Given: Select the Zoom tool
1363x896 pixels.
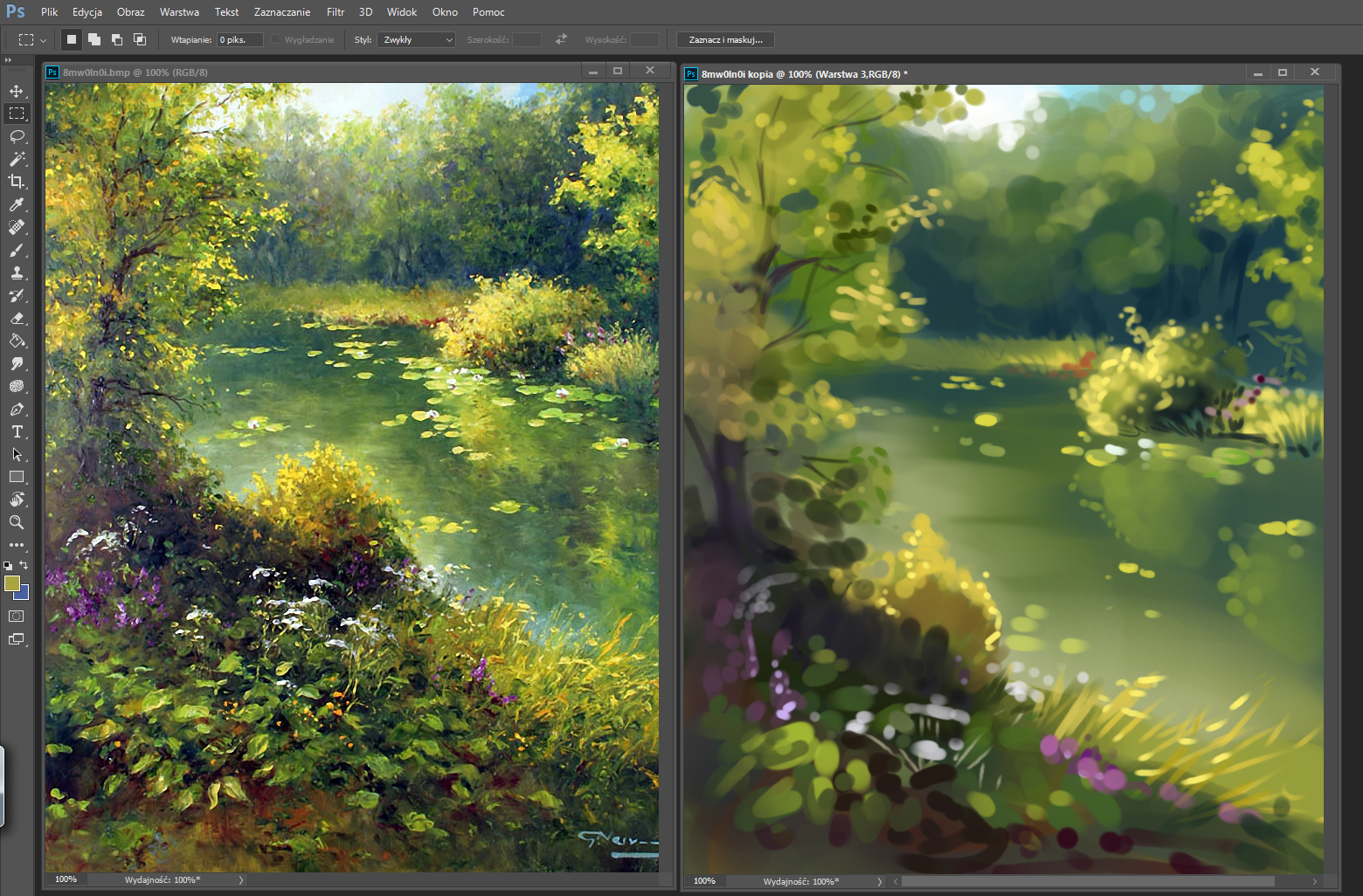Looking at the screenshot, I should [x=17, y=522].
